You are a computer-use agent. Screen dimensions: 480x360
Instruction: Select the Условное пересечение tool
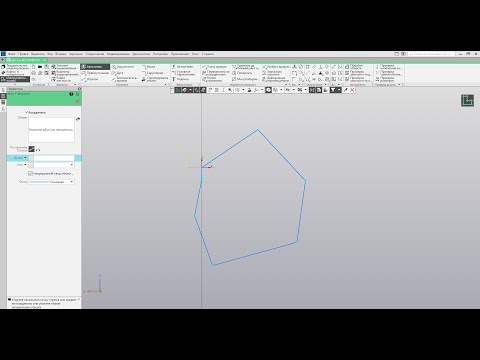(183, 73)
